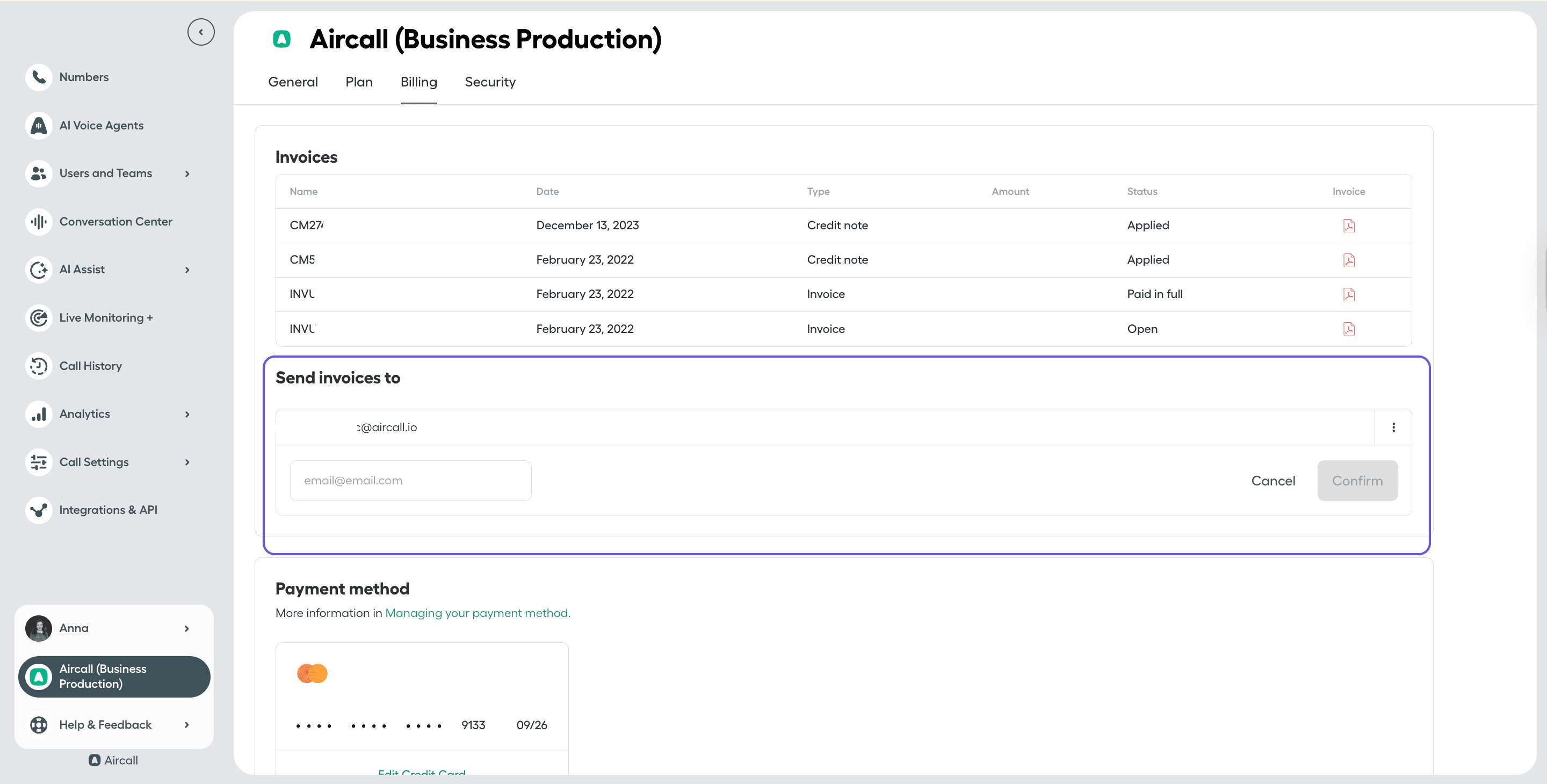Focus the email@email.com input field

click(x=410, y=481)
